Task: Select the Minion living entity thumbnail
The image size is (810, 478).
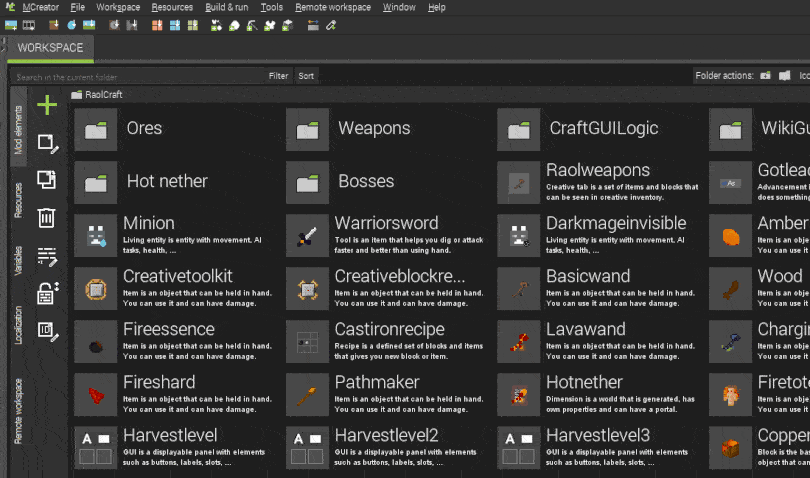Action: click(96, 236)
